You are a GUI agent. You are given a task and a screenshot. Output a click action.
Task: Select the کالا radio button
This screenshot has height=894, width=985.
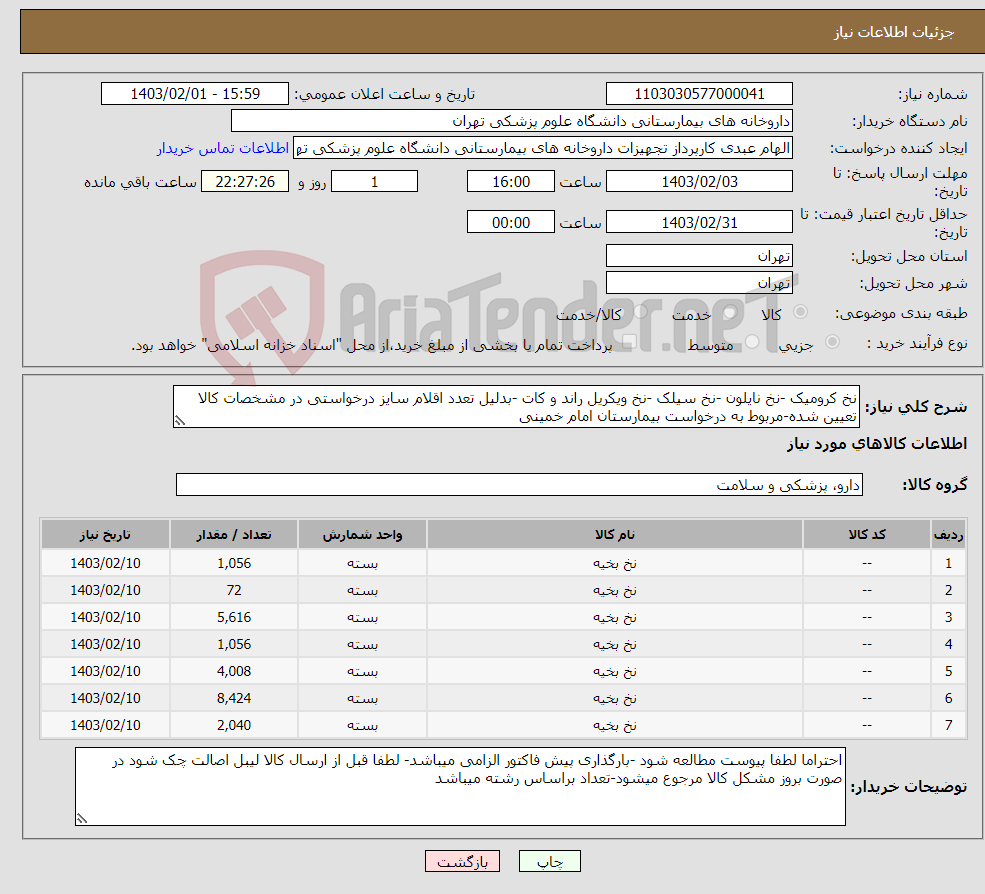point(800,312)
